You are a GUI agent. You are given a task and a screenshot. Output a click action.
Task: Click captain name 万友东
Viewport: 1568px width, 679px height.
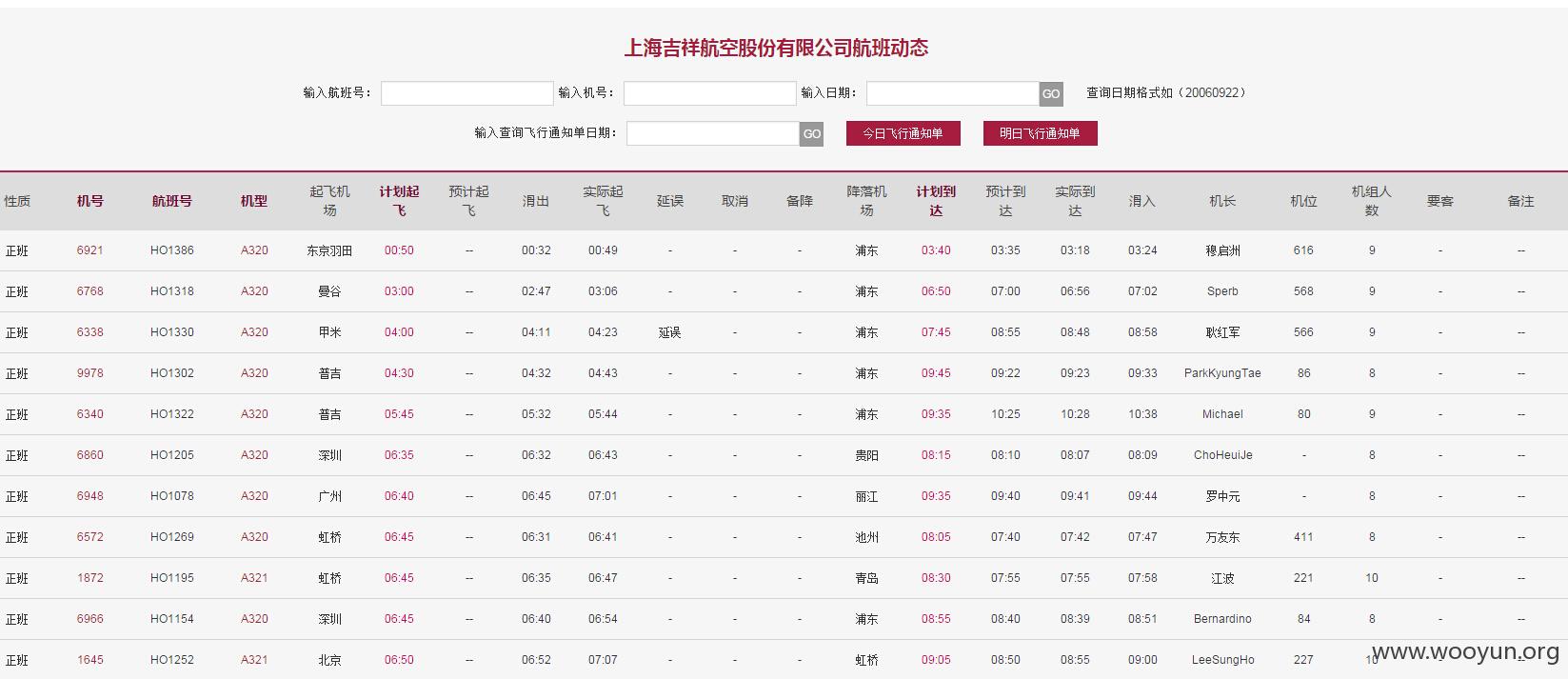(x=1222, y=537)
